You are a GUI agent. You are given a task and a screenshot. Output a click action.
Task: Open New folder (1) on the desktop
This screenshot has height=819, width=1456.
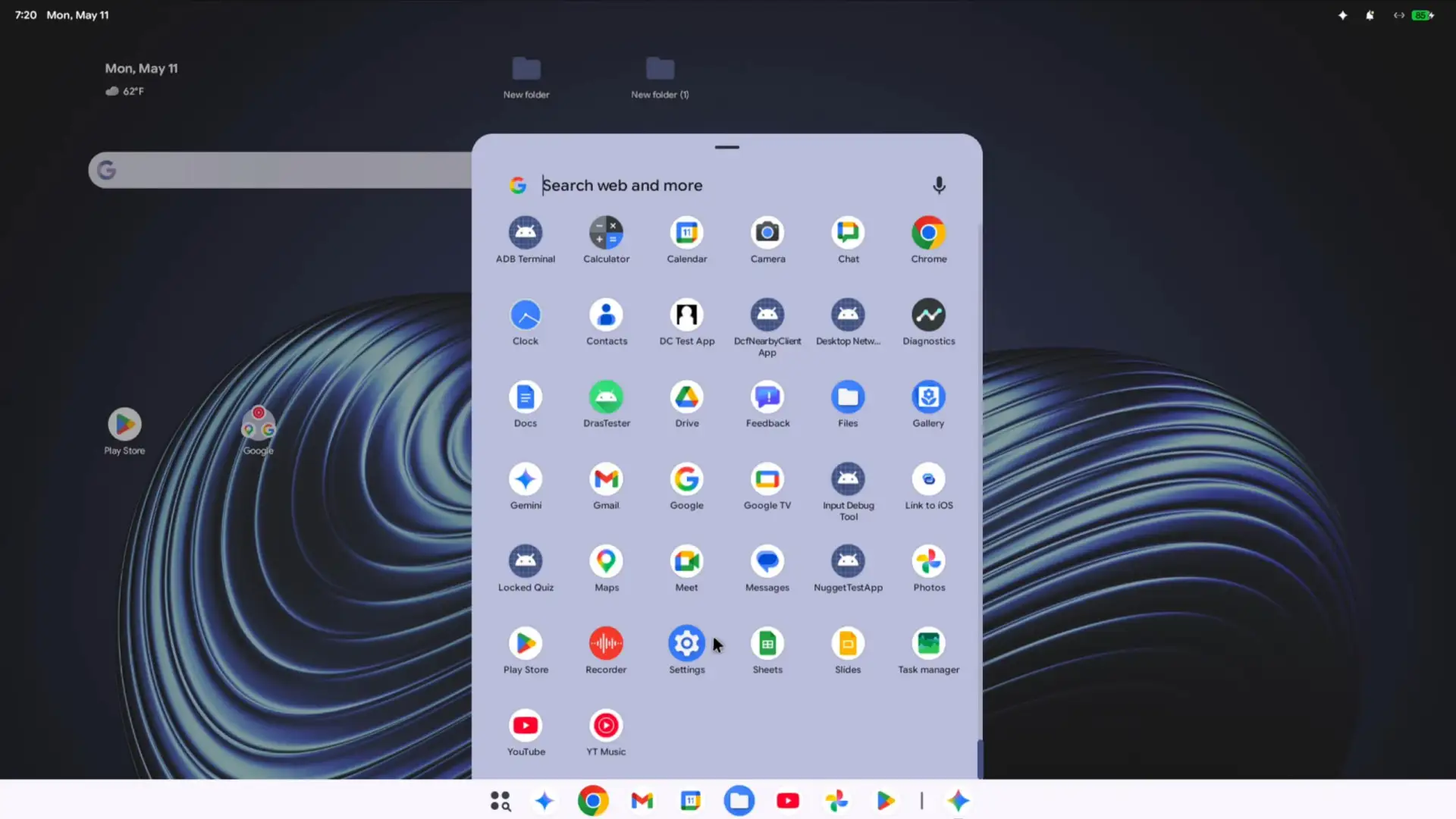click(660, 77)
